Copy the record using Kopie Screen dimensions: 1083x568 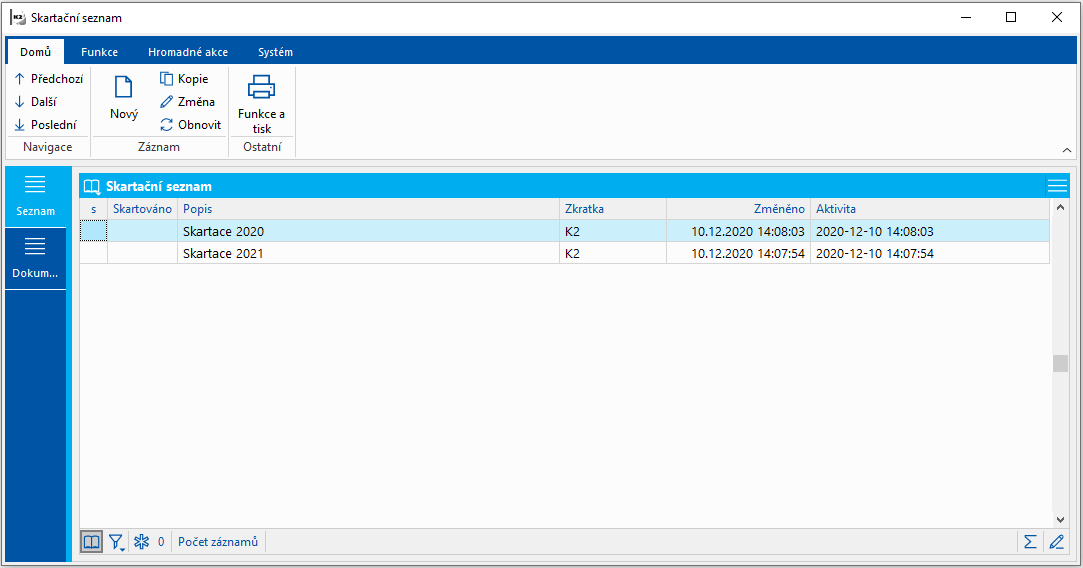coord(184,79)
